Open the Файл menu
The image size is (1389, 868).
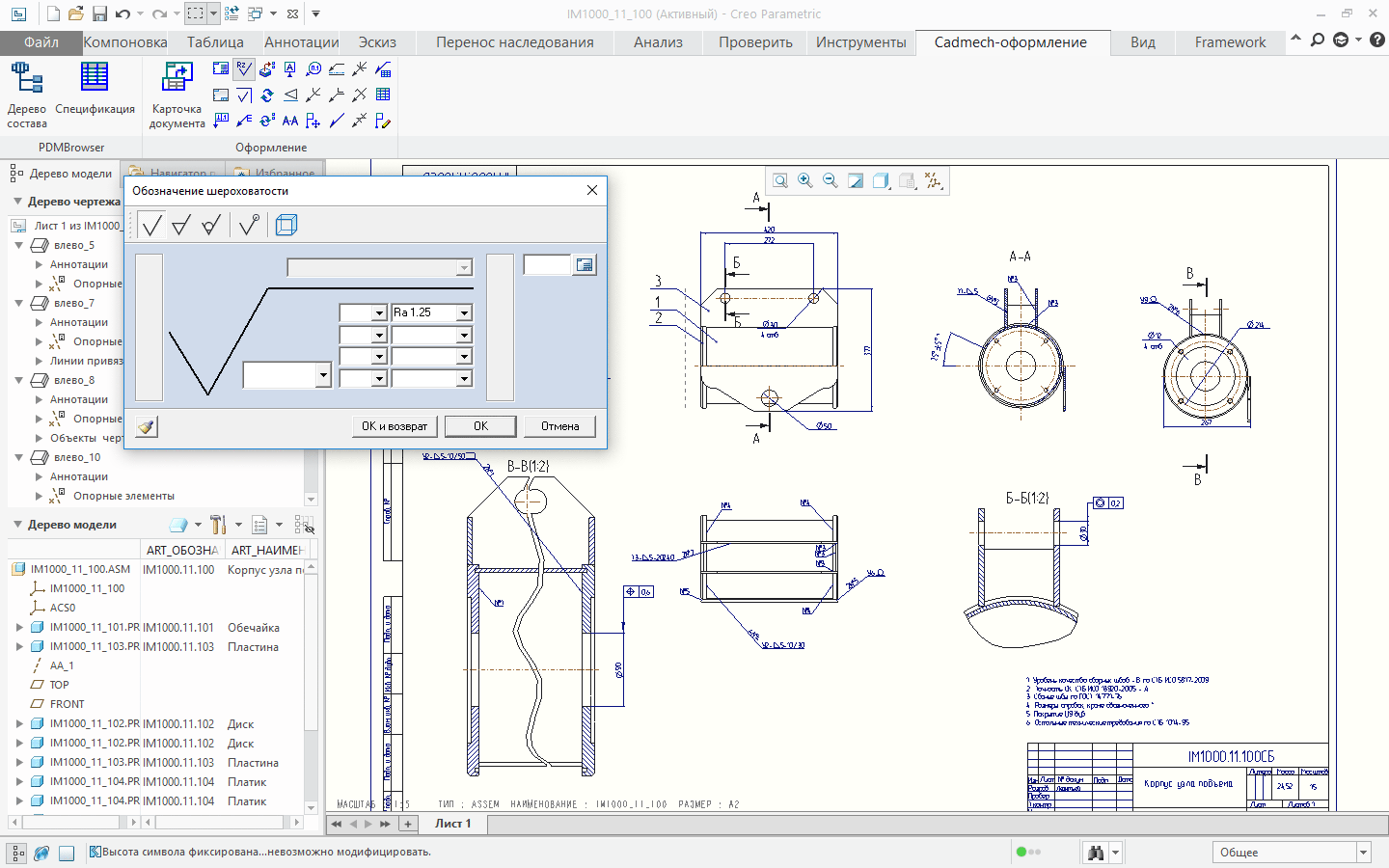click(41, 42)
